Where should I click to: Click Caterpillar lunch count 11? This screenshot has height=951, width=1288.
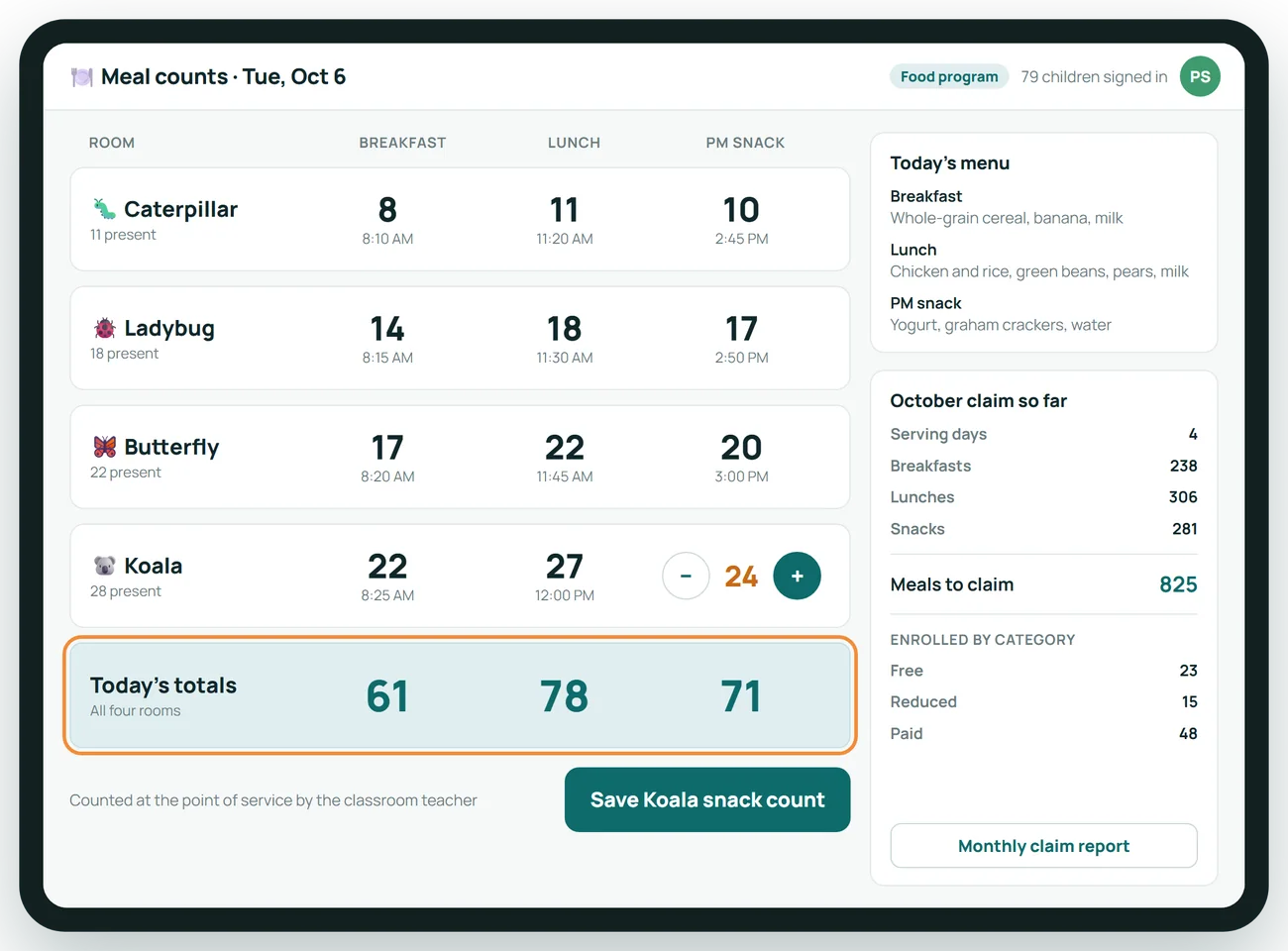click(565, 210)
